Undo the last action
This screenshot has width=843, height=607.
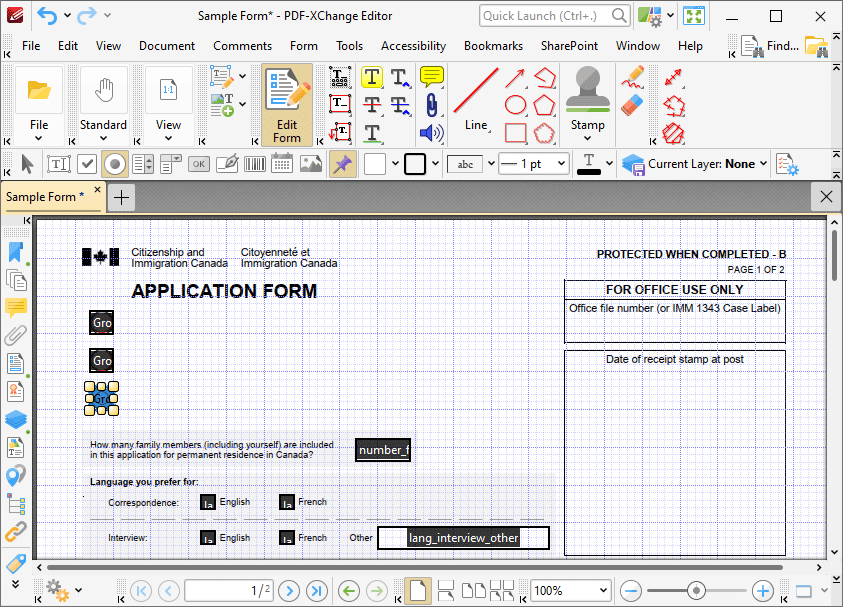(47, 16)
